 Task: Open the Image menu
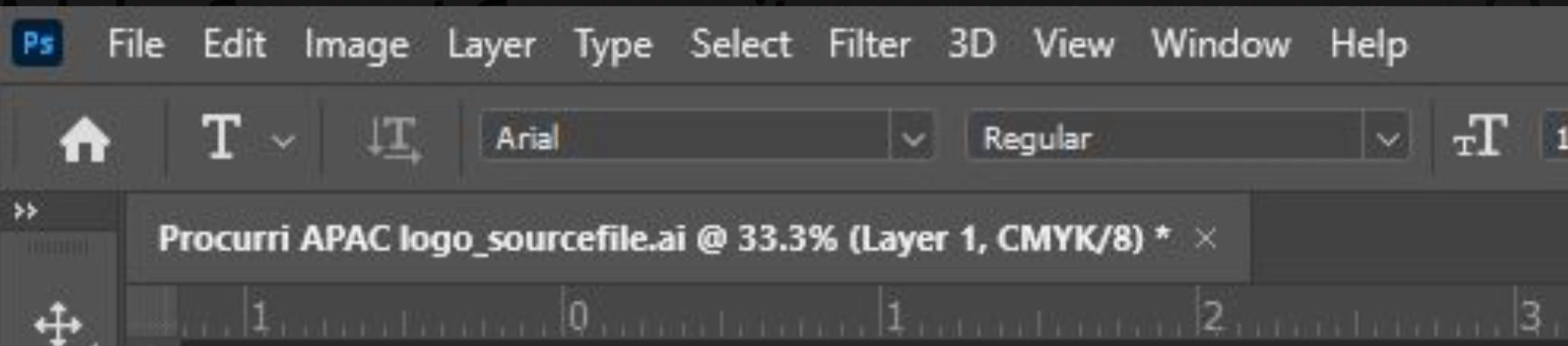point(356,45)
